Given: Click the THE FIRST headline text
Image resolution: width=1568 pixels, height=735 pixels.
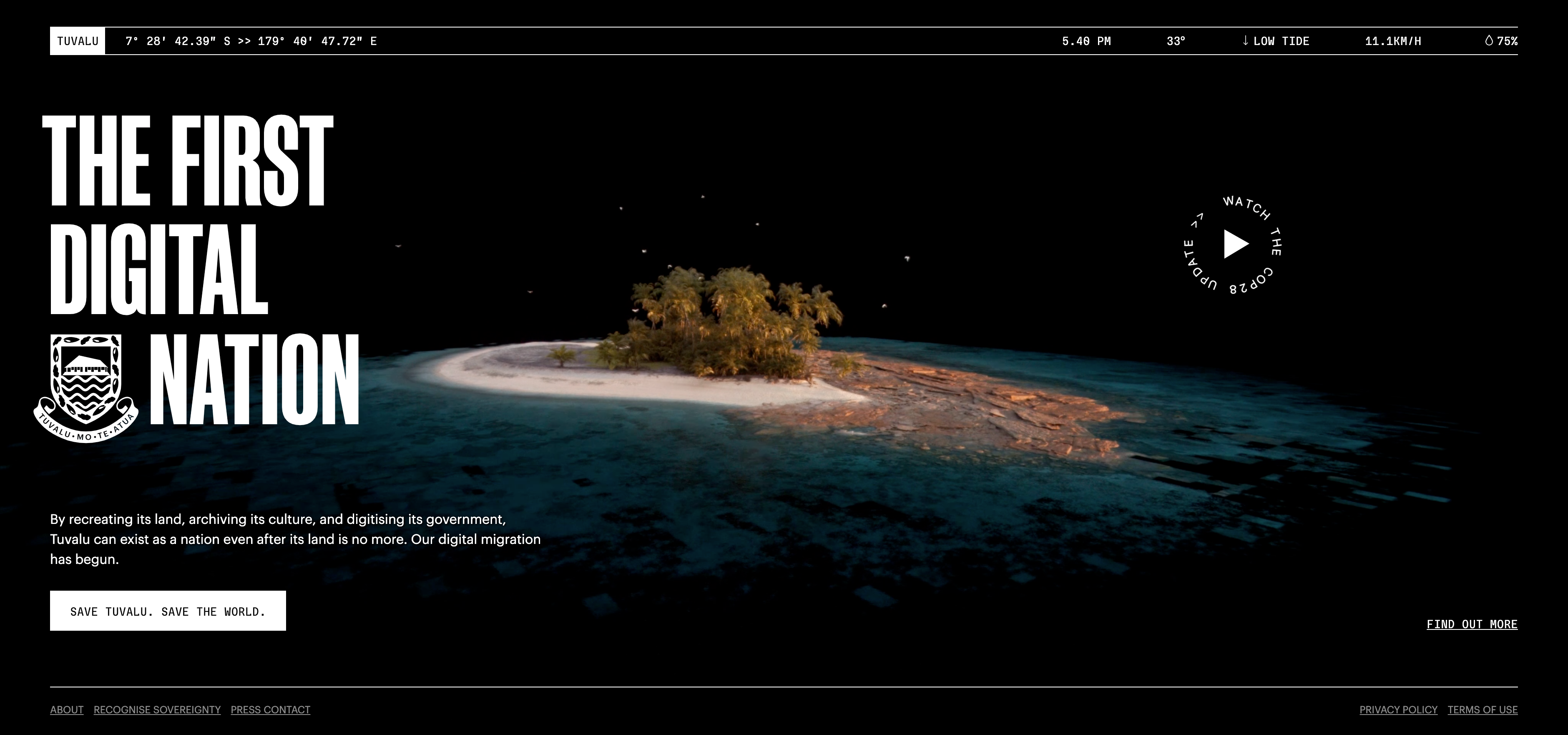Looking at the screenshot, I should 188,161.
